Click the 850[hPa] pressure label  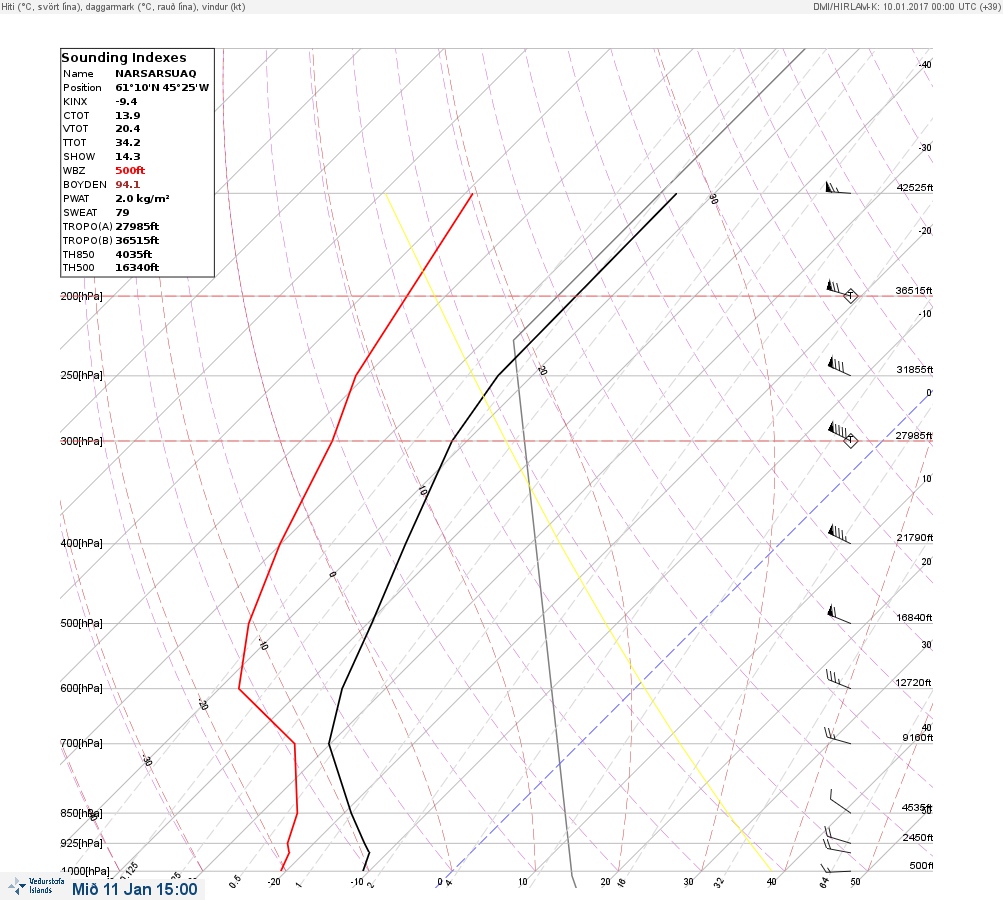tap(81, 814)
